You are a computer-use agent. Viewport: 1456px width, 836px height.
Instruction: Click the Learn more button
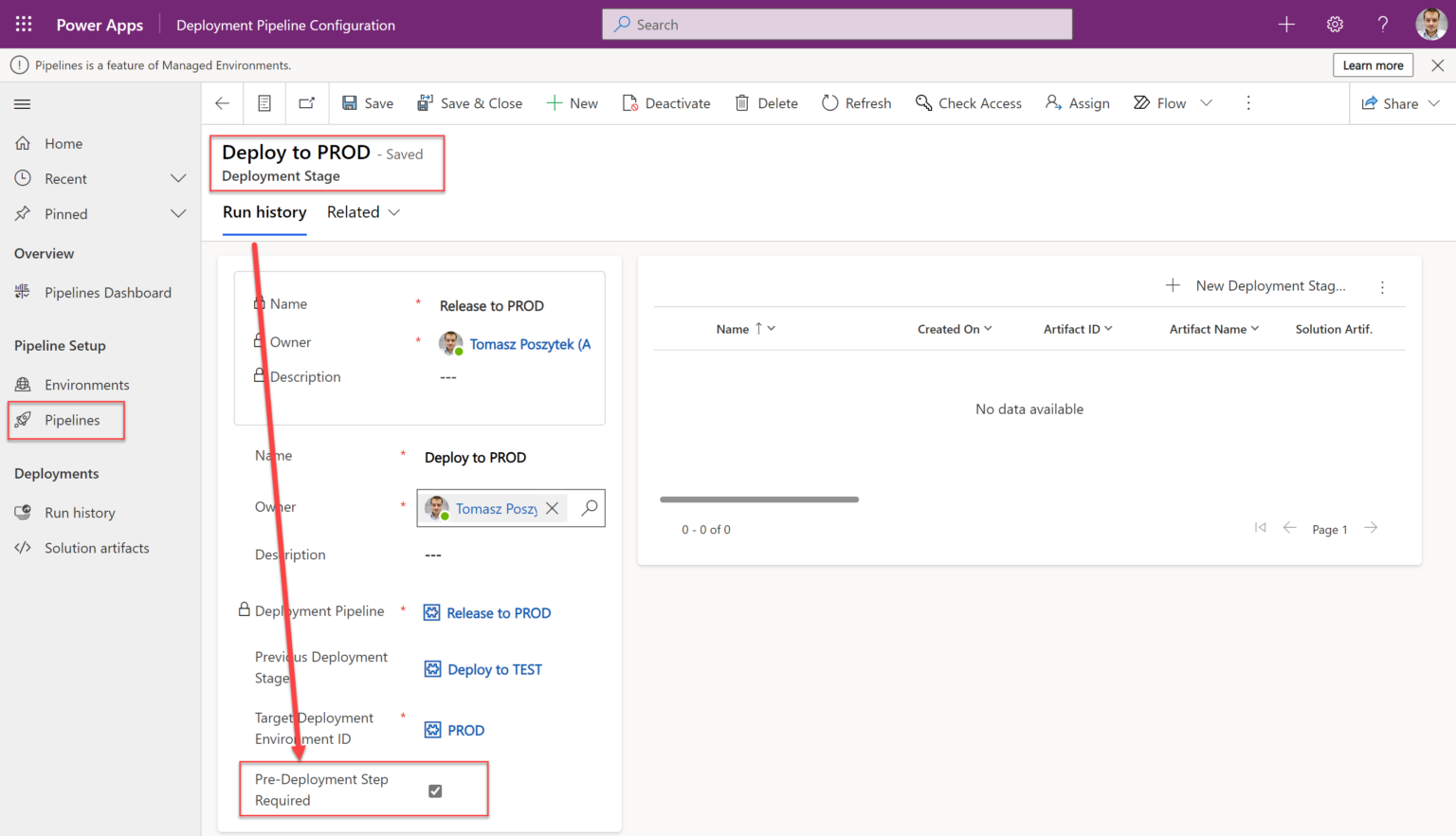pos(1373,65)
